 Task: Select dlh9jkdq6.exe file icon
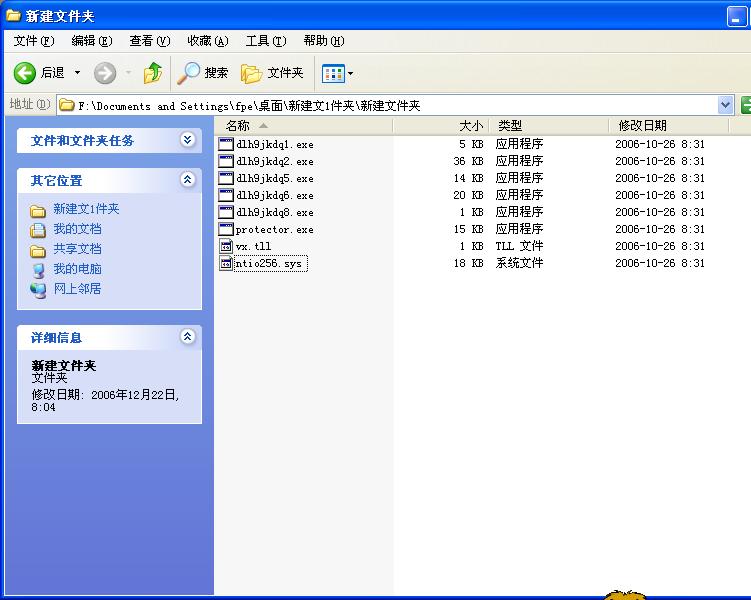point(226,195)
